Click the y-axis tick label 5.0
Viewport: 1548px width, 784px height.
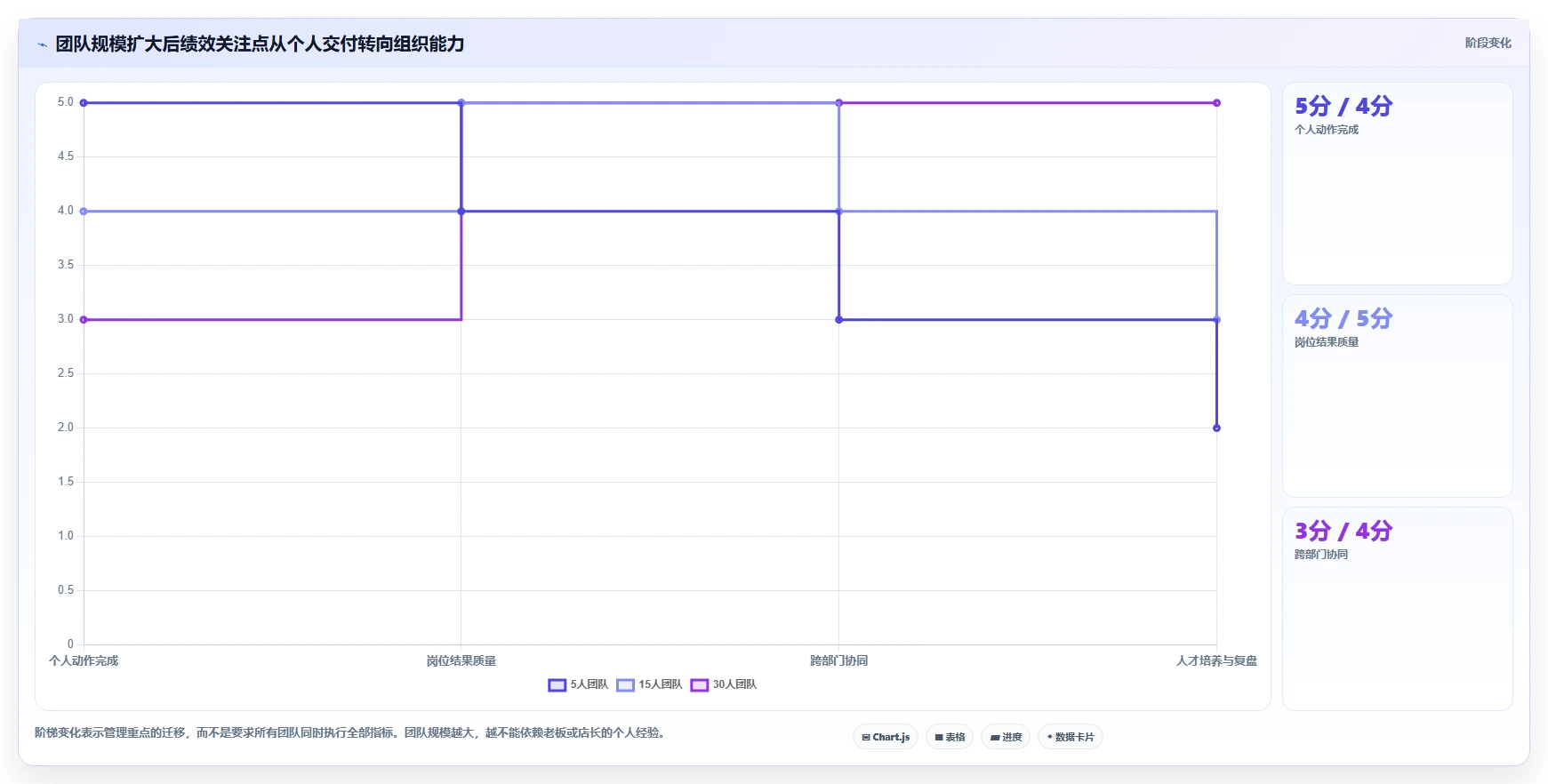pyautogui.click(x=66, y=102)
